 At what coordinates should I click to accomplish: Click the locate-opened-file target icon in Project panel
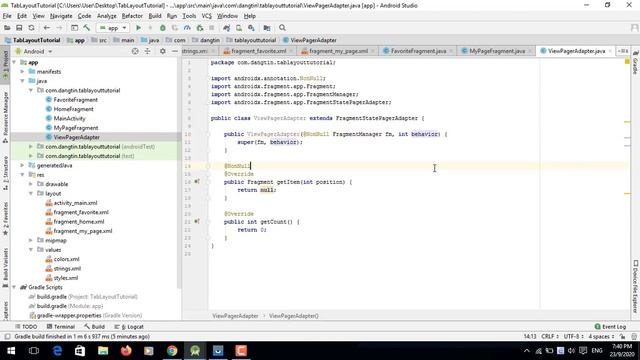pyautogui.click(x=135, y=51)
